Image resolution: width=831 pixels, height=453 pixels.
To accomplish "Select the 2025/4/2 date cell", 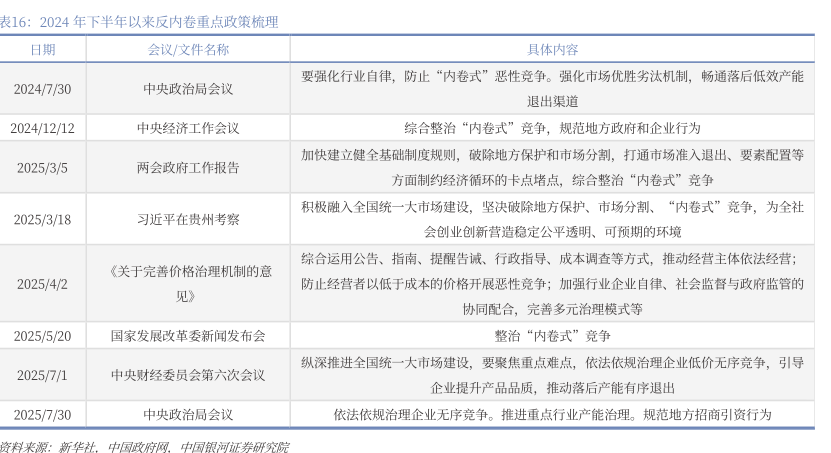I will click(x=42, y=283).
